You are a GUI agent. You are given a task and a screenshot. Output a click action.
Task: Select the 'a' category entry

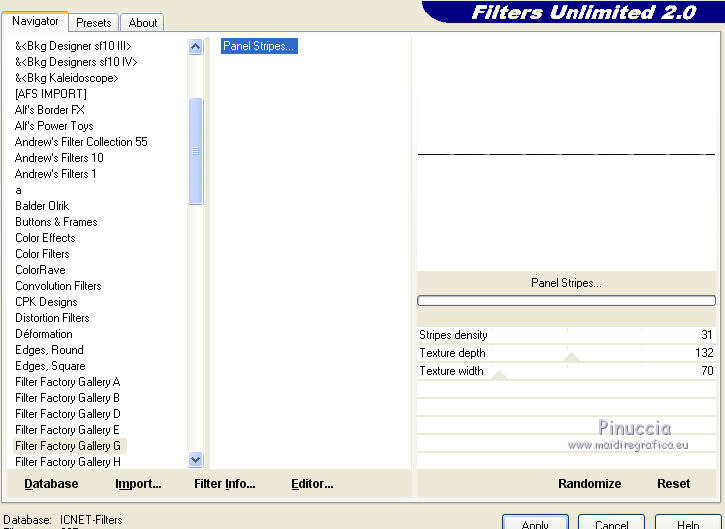pyautogui.click(x=18, y=190)
